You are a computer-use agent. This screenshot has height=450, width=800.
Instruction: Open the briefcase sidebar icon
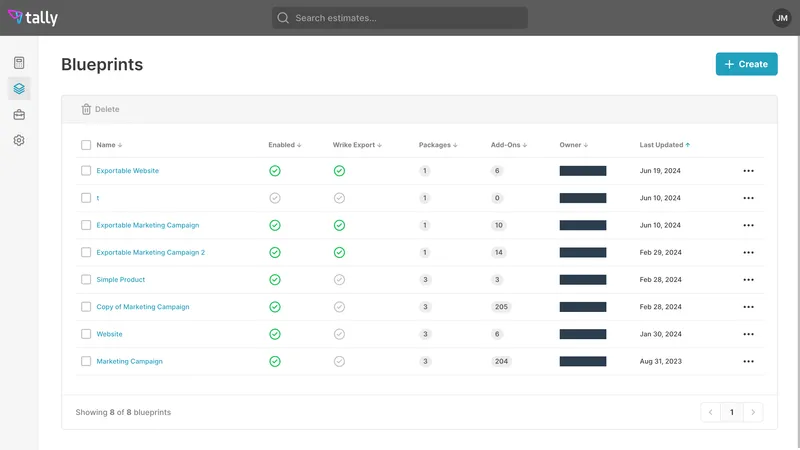tap(19, 115)
